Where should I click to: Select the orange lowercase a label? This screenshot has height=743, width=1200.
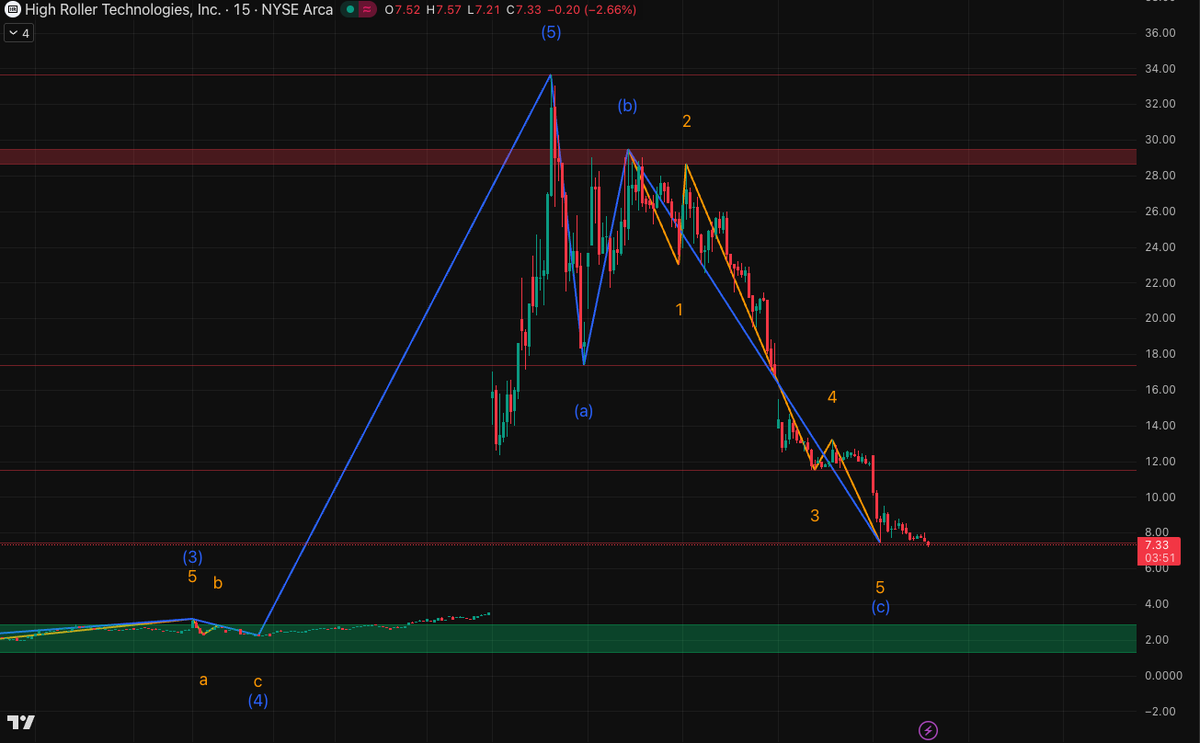point(203,680)
